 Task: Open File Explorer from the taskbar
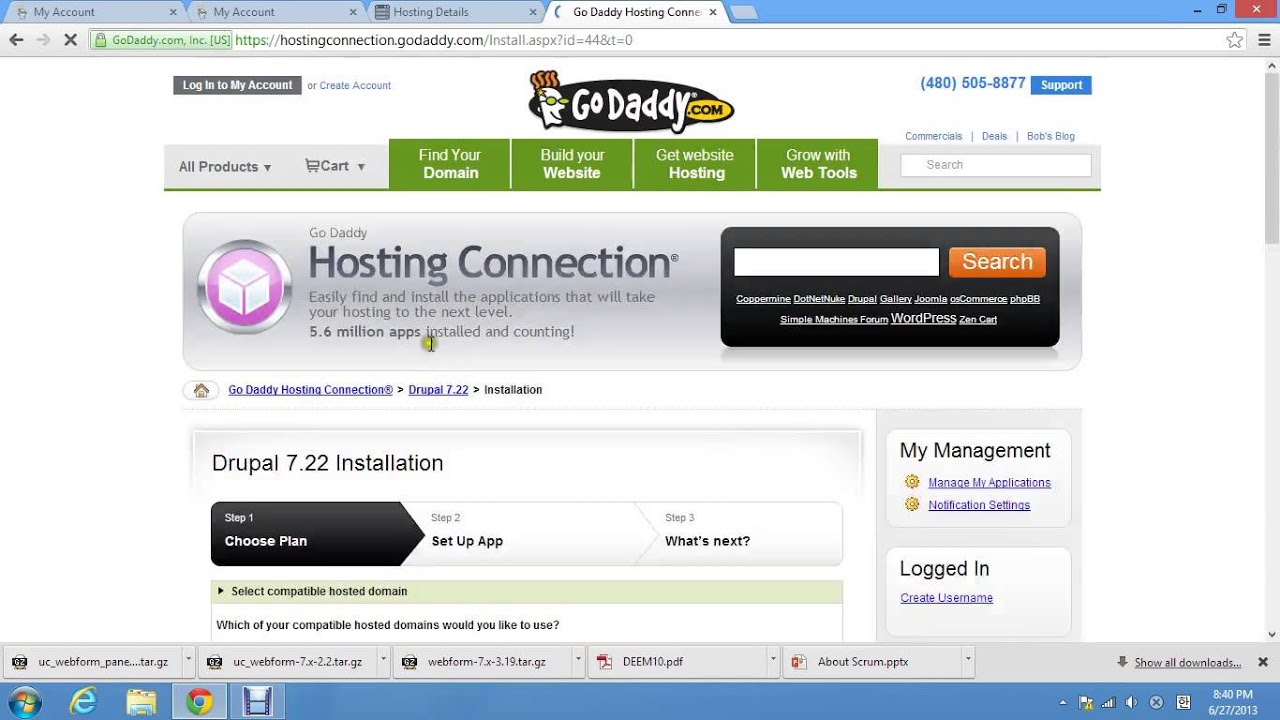click(141, 702)
